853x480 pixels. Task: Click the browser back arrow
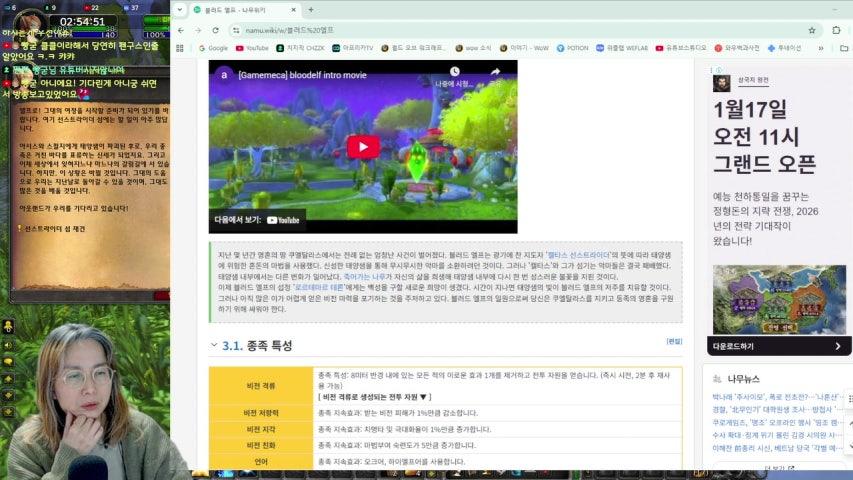(x=181, y=30)
